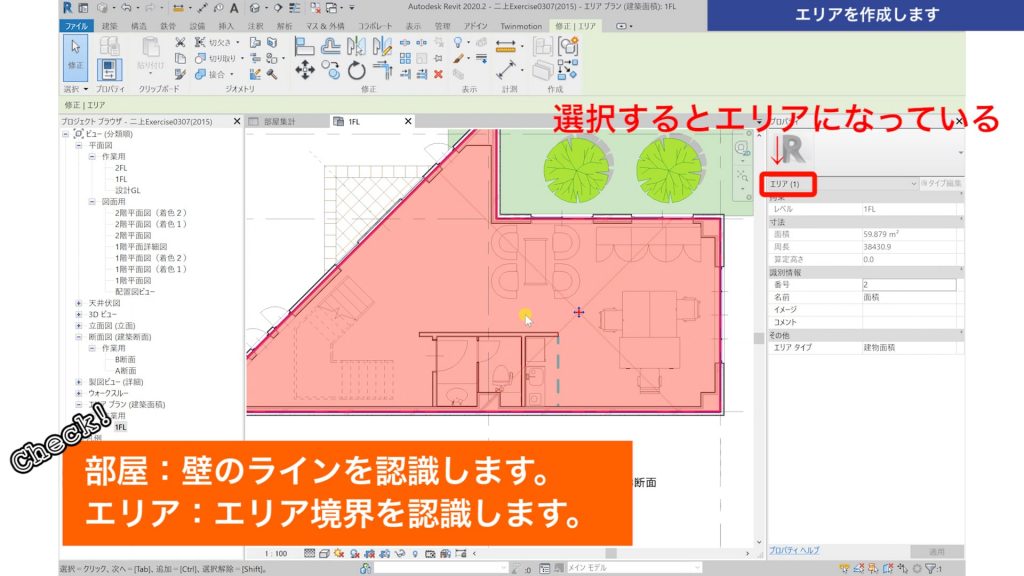Click the 移動 (Move) tool icon

[305, 68]
